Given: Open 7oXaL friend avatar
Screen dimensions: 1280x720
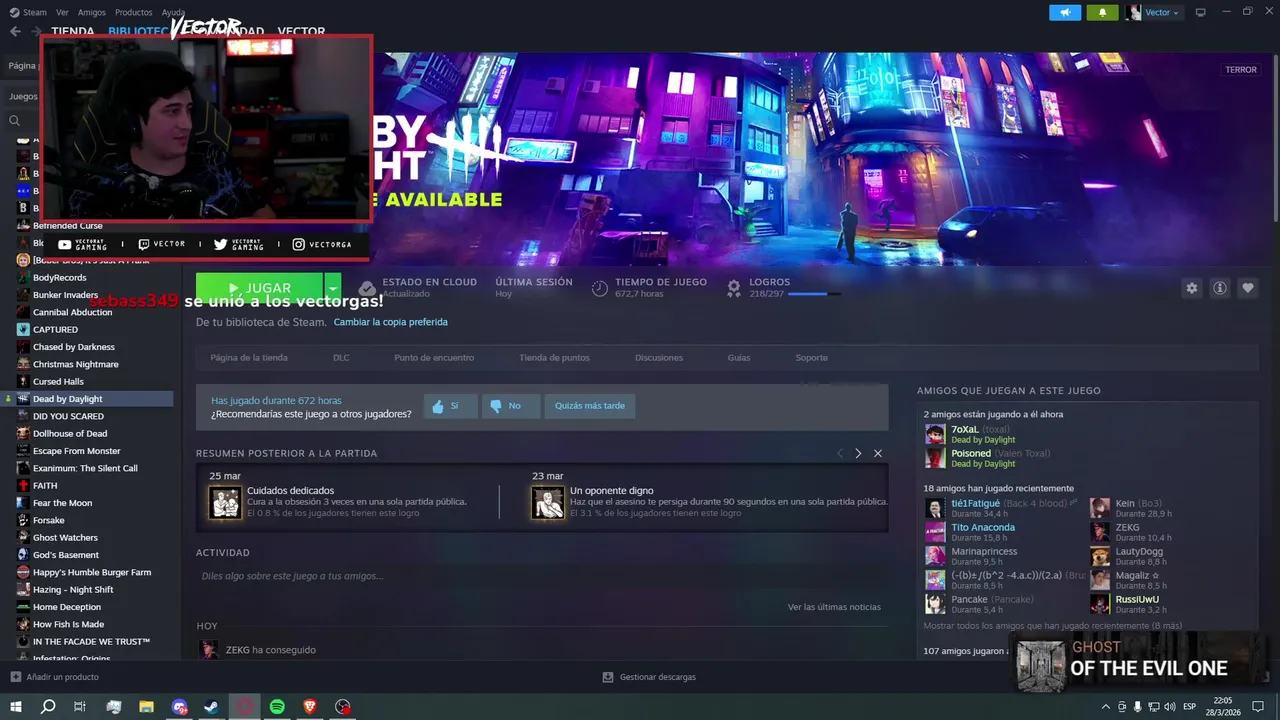Looking at the screenshot, I should coord(935,434).
